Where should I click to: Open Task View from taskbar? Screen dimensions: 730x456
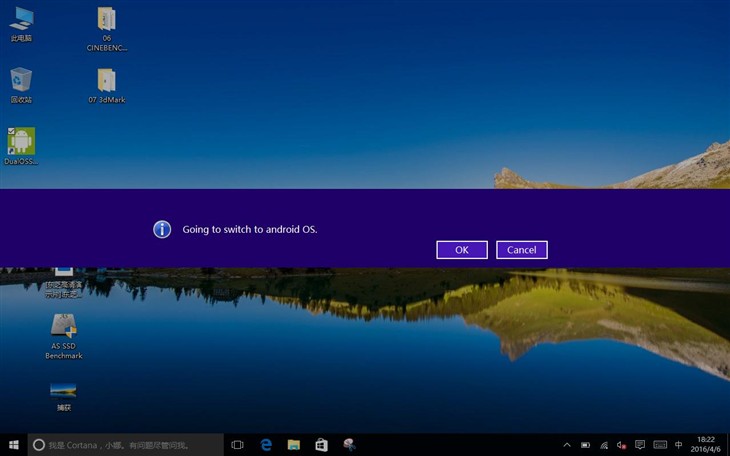237,445
